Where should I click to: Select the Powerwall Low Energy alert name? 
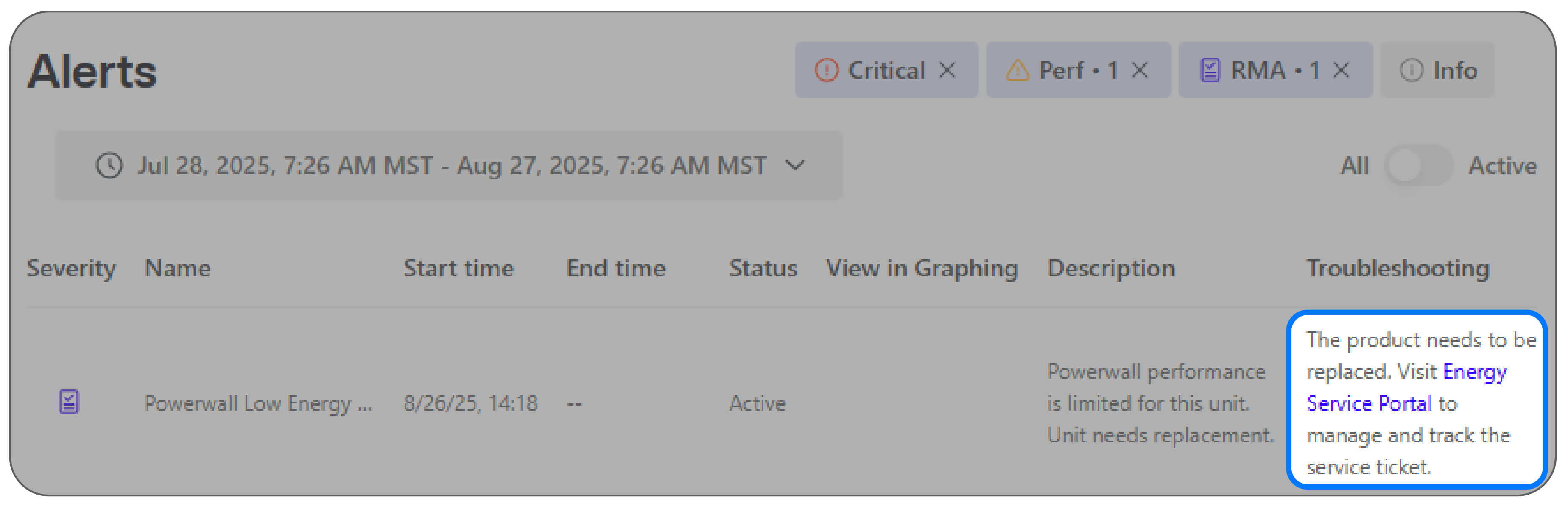[x=258, y=403]
